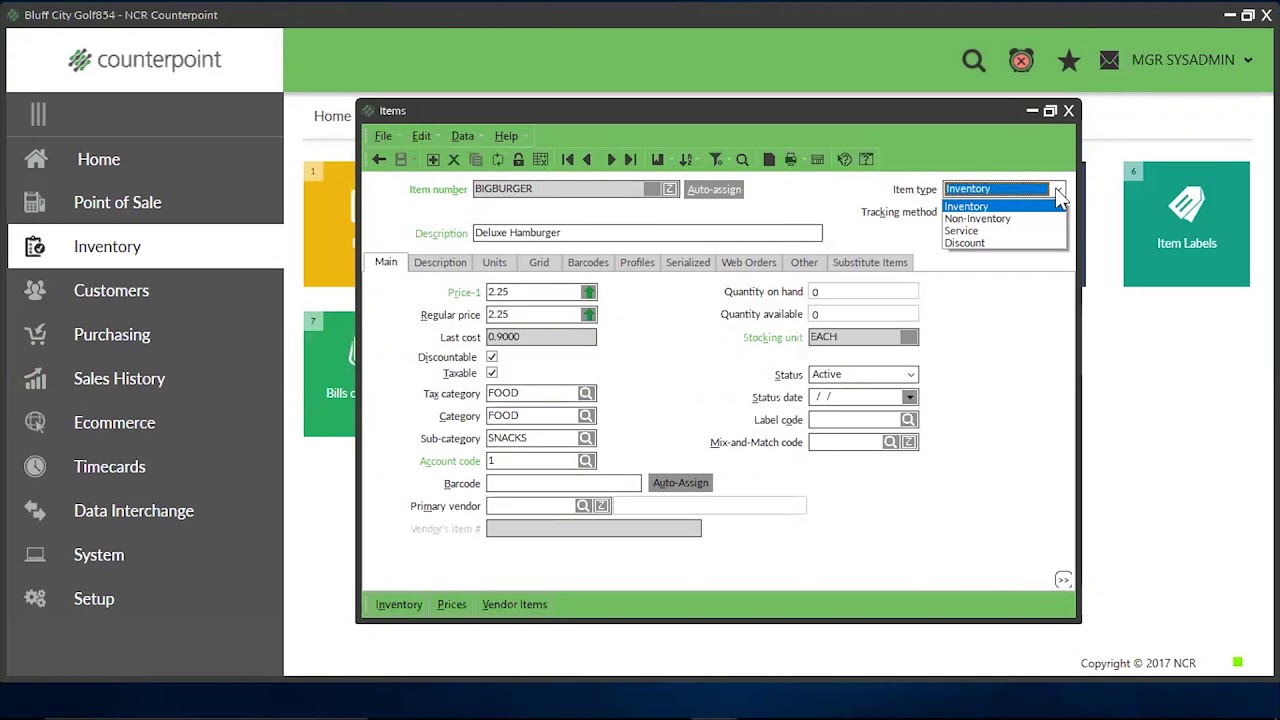Add a new item with plus icon
1280x720 pixels.
[x=433, y=160]
